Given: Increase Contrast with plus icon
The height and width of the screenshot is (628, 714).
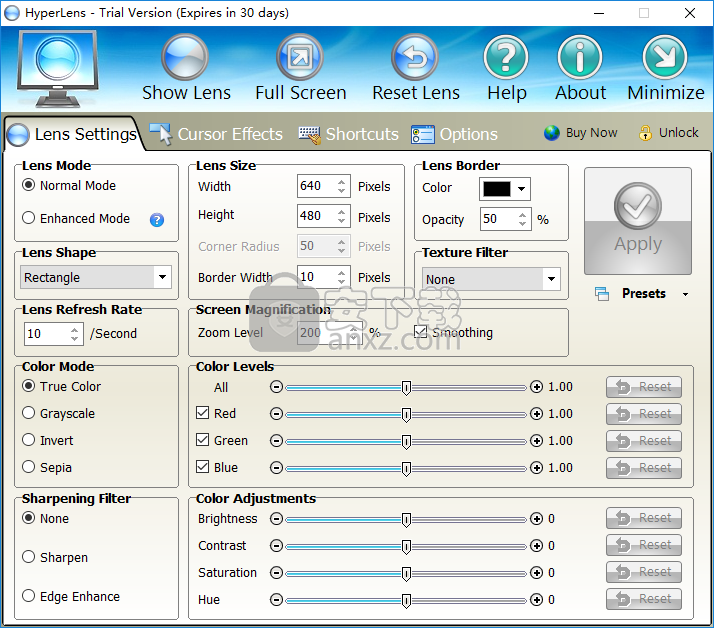Looking at the screenshot, I should click(x=536, y=546).
